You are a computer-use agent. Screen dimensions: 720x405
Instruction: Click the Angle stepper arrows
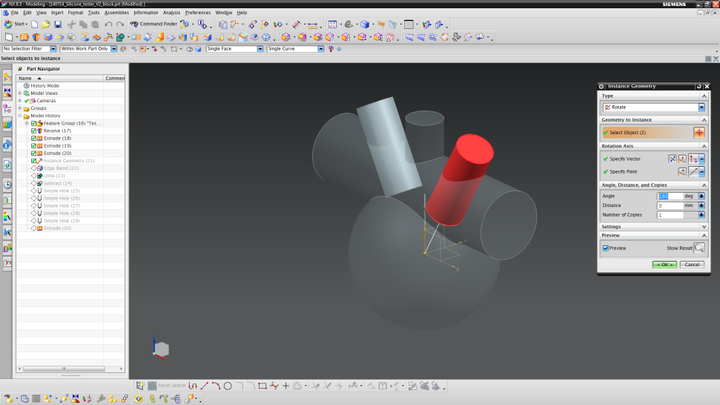[701, 196]
